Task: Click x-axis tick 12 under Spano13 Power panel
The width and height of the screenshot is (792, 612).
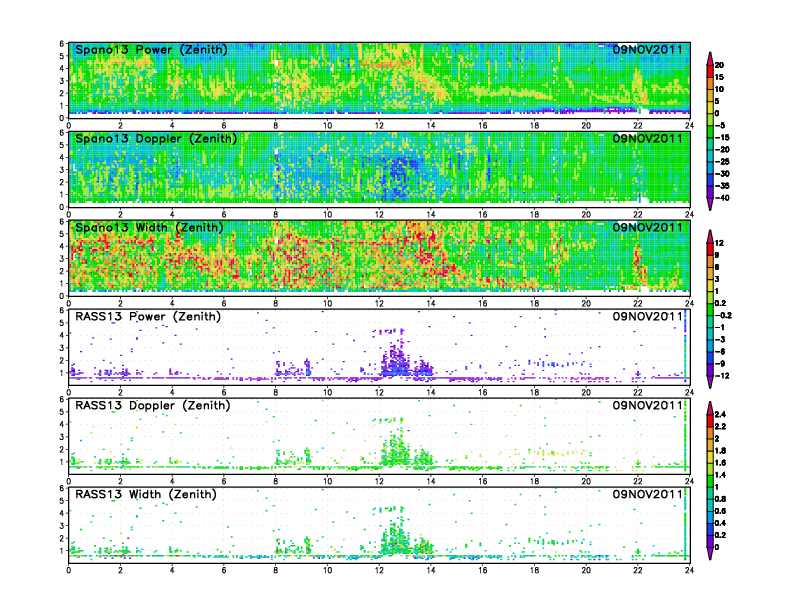Action: (x=379, y=126)
